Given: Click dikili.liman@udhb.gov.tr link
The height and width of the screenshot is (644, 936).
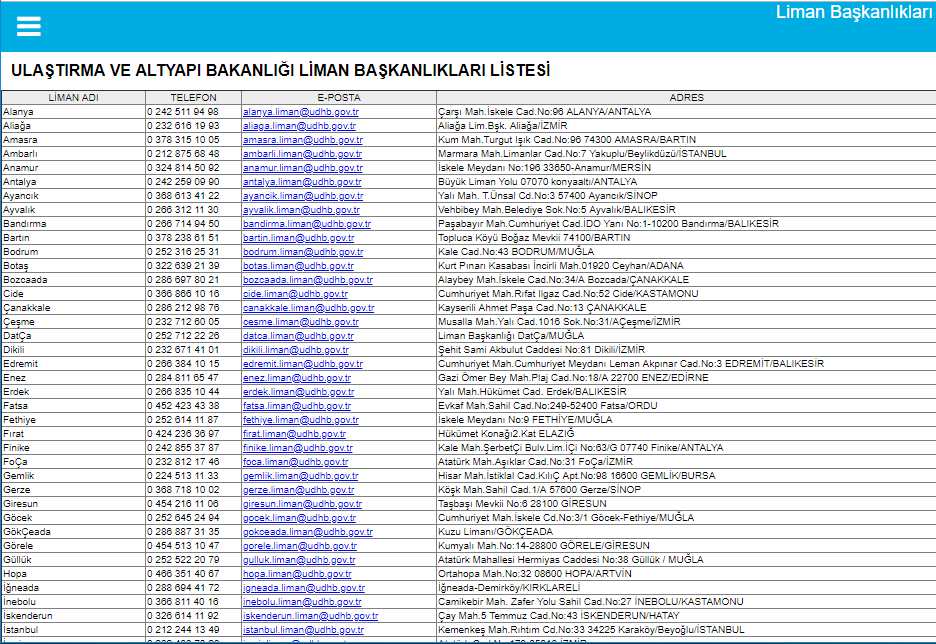Looking at the screenshot, I should (295, 350).
